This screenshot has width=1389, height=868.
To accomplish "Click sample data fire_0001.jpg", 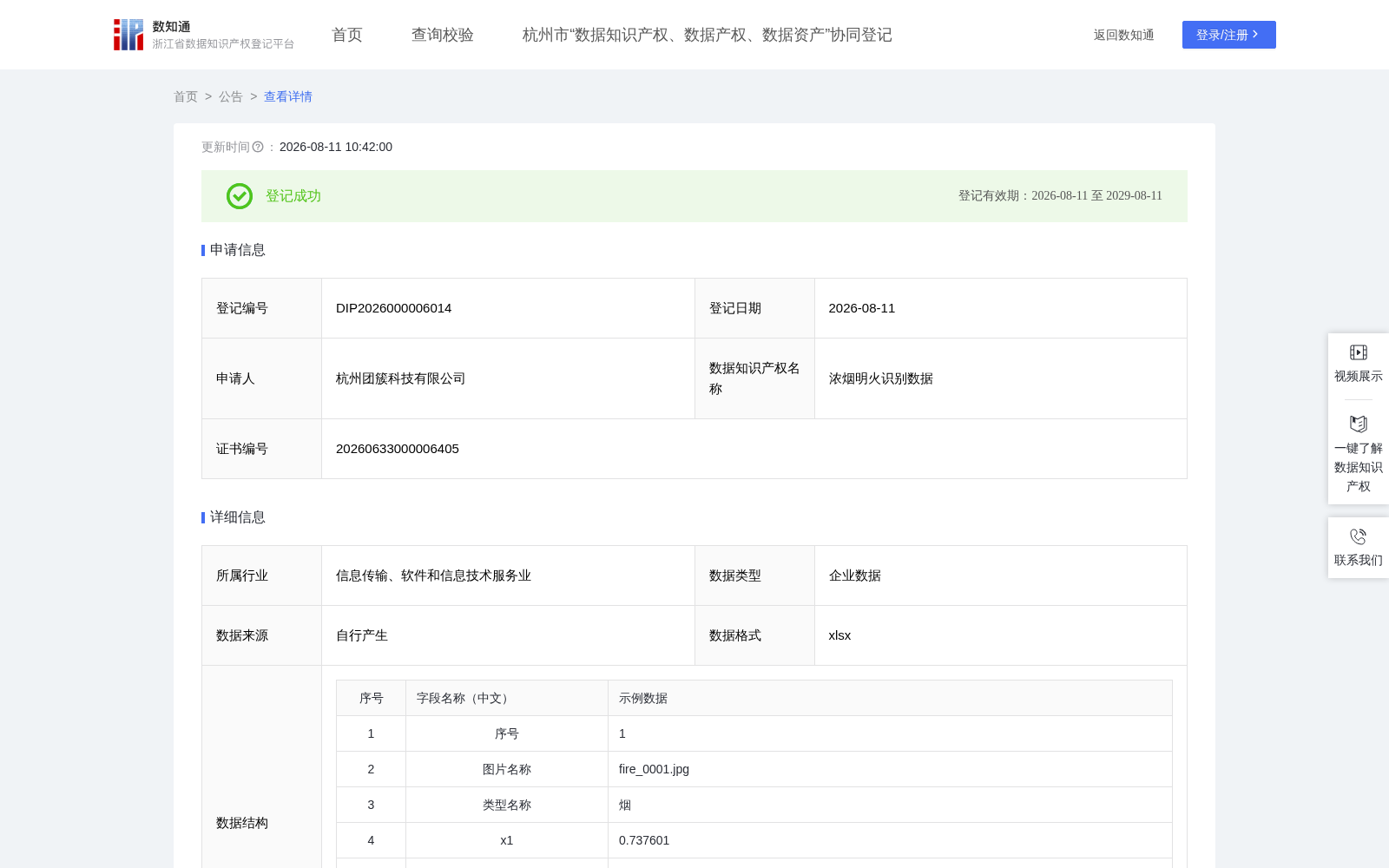I will tap(655, 769).
